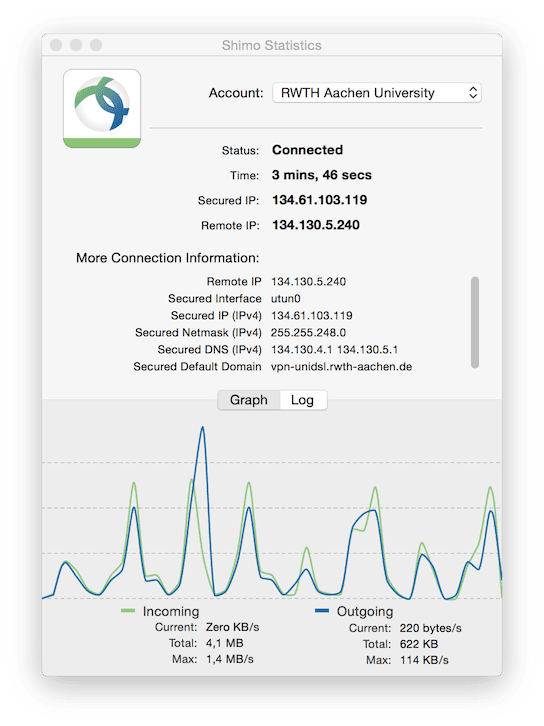Click the Secured DNS value 134.130.4.1 134.130.5.1
The height and width of the screenshot is (726, 544).
(x=334, y=350)
